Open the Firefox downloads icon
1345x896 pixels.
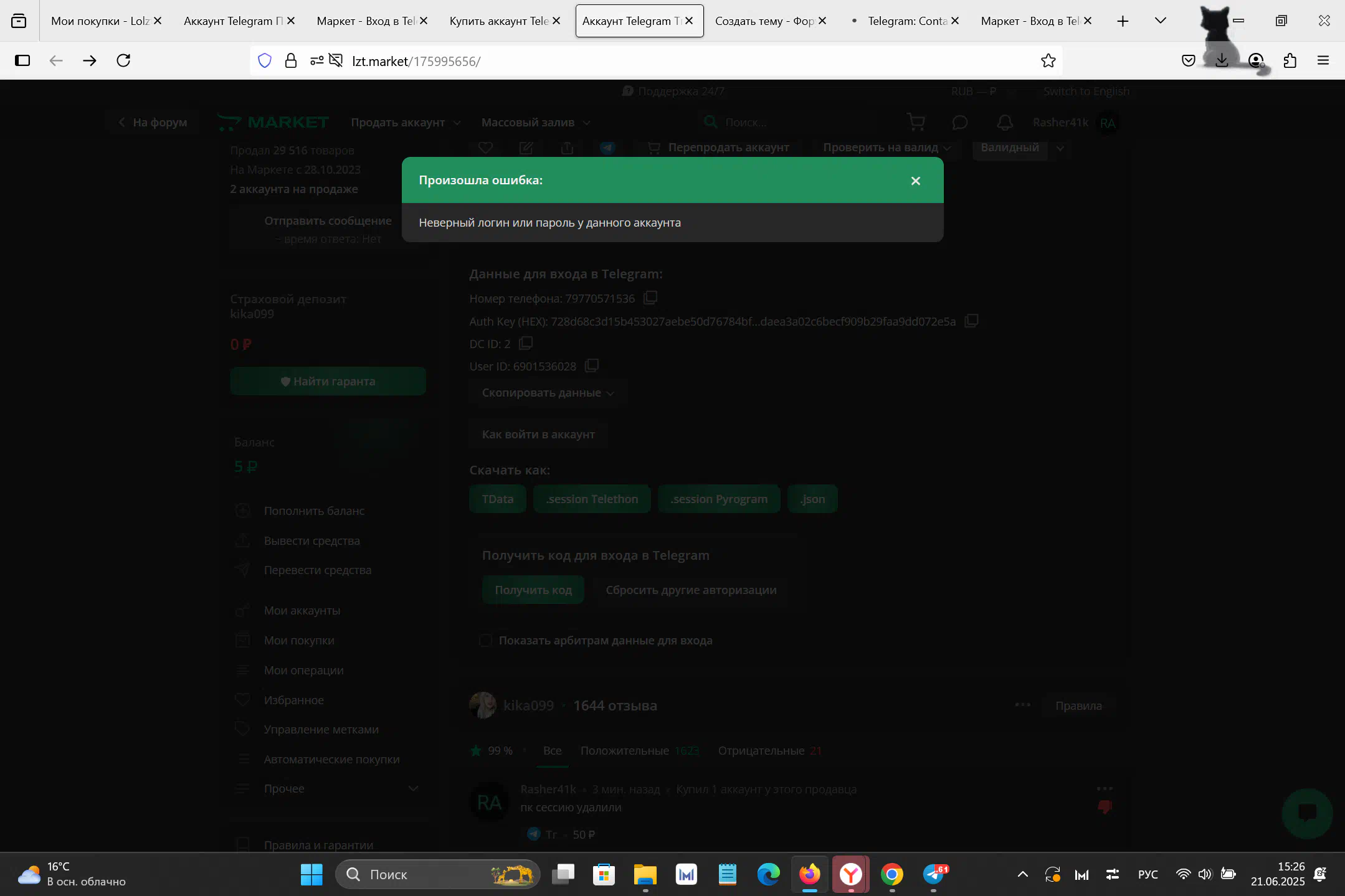pyautogui.click(x=1222, y=60)
